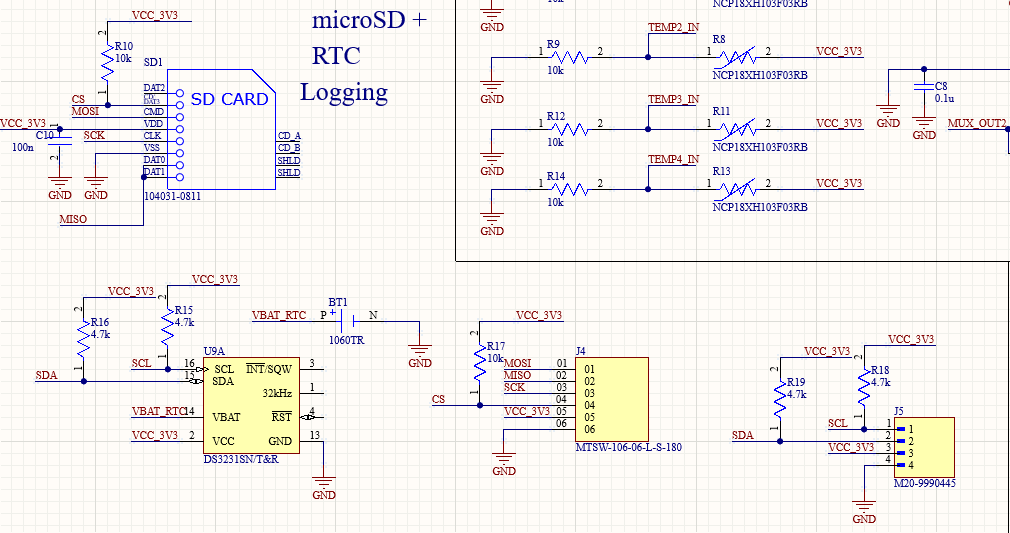Image resolution: width=1010 pixels, height=533 pixels.
Task: Select capacitor C10 100n
Action: [x=60, y=141]
